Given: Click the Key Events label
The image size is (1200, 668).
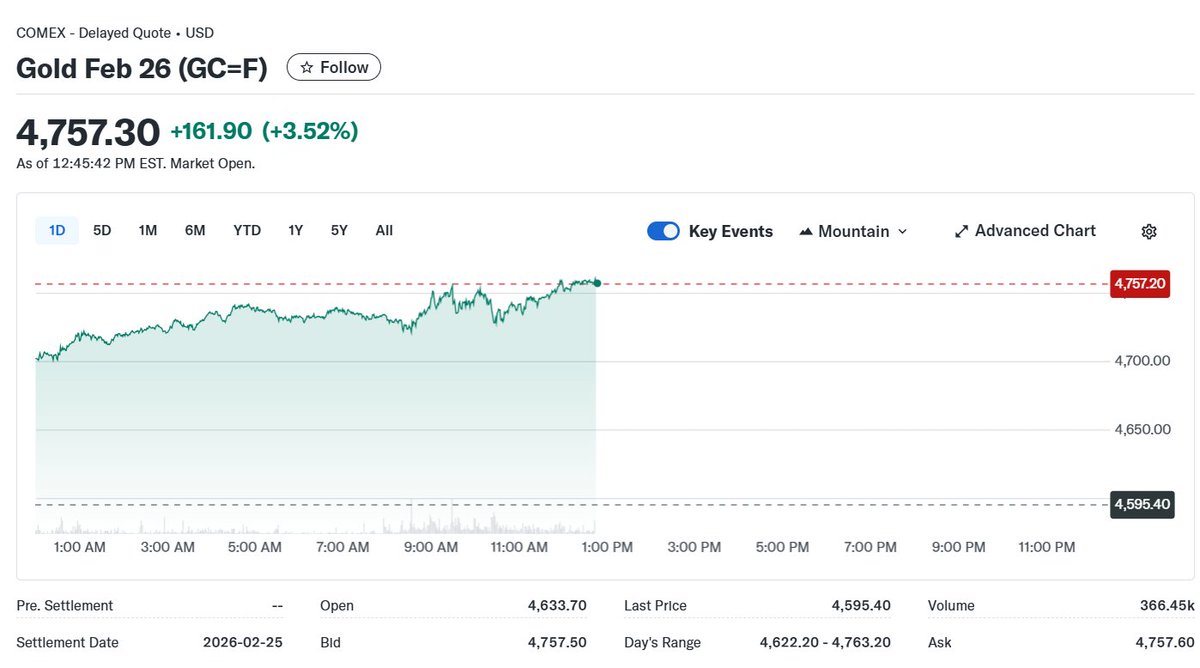Looking at the screenshot, I should 731,231.
